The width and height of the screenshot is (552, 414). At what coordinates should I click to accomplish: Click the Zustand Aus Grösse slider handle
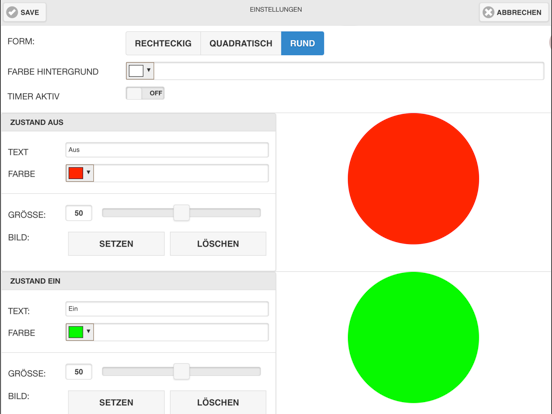[x=181, y=213]
